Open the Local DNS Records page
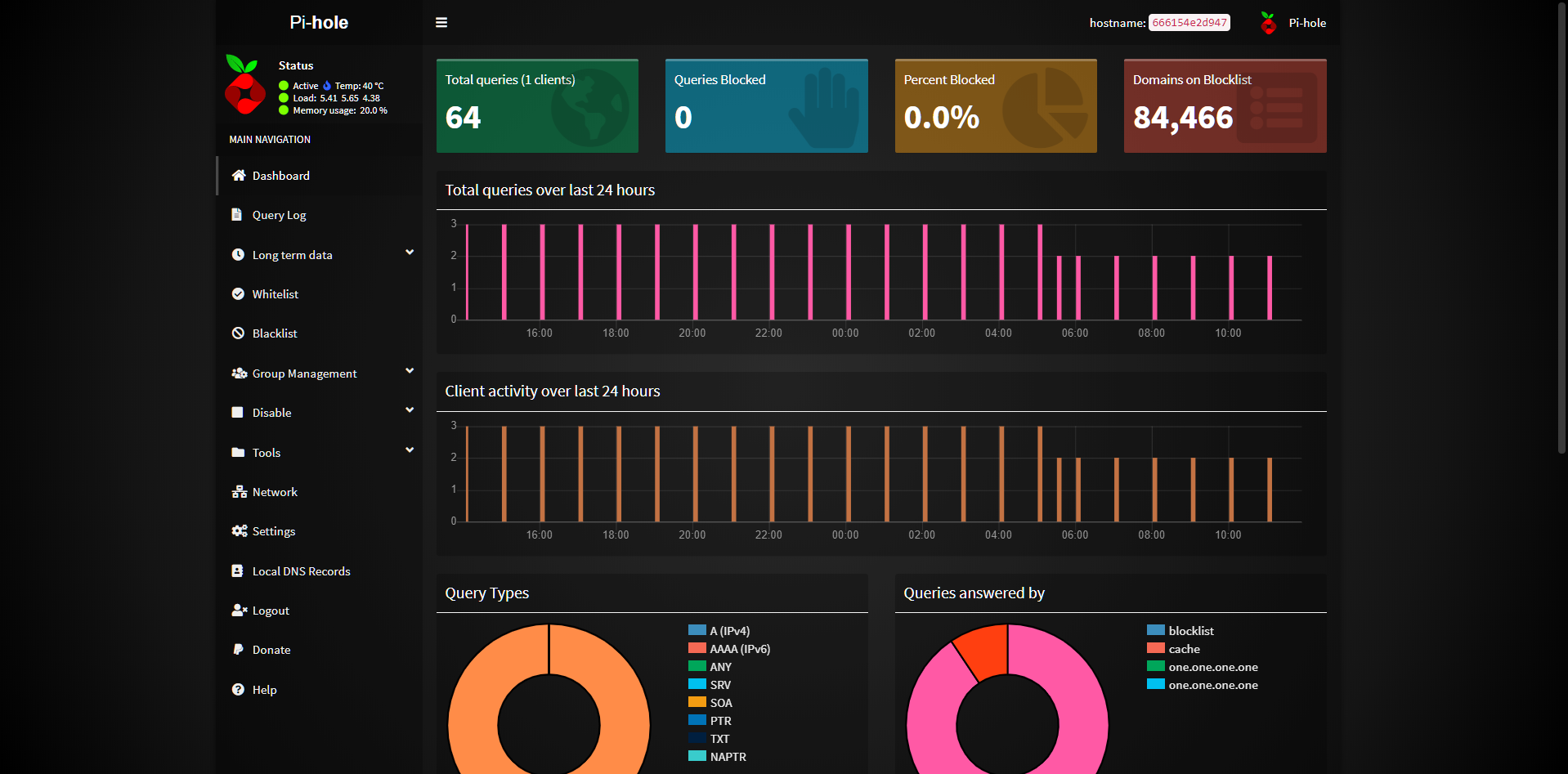The width and height of the screenshot is (1568, 774). coord(301,571)
